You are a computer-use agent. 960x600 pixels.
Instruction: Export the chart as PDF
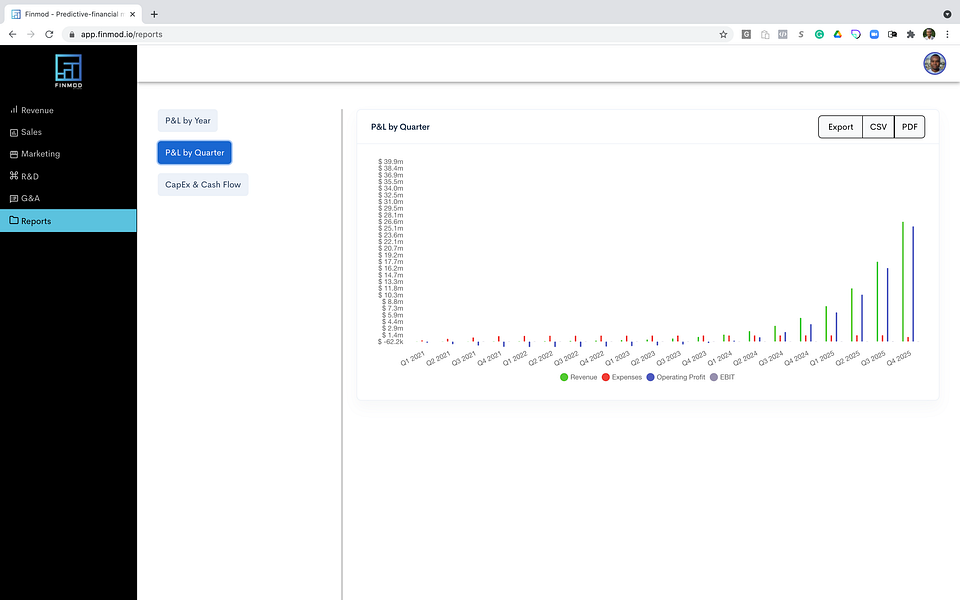(x=909, y=127)
